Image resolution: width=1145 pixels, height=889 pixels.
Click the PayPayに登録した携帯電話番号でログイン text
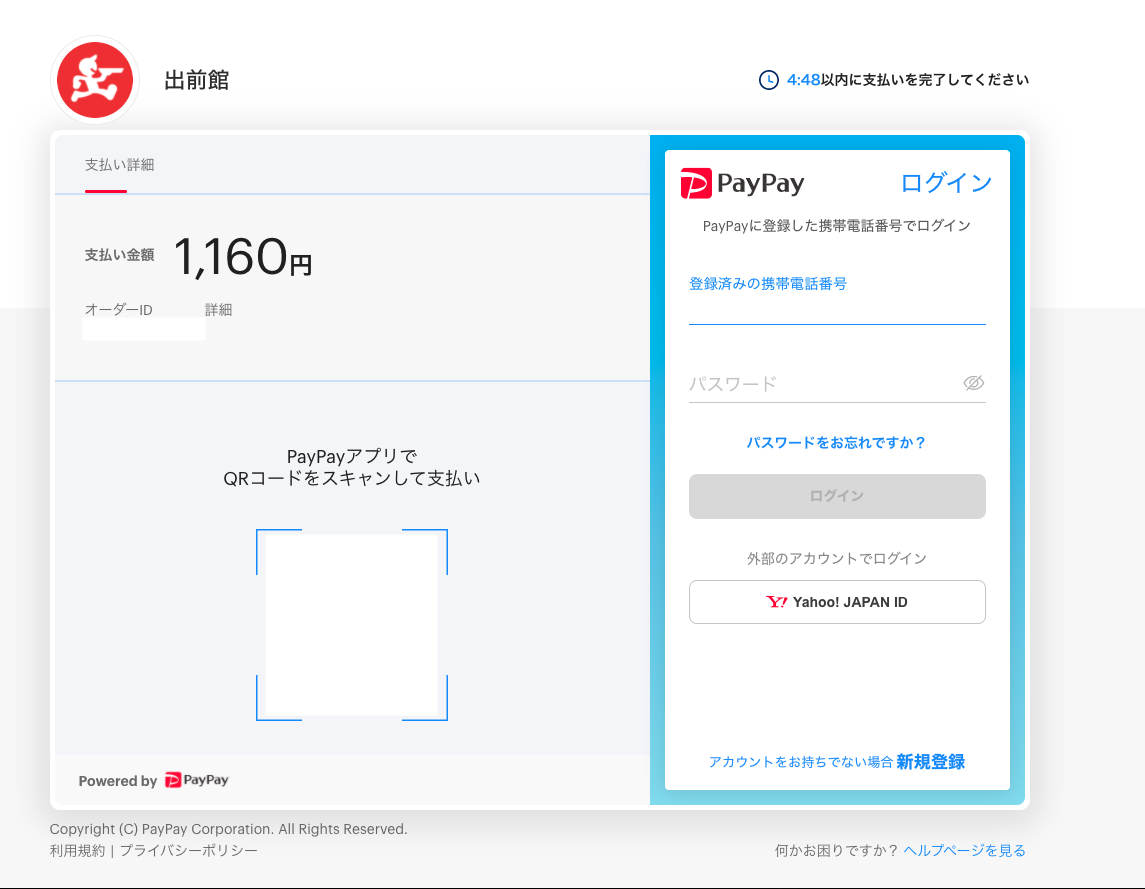(836, 226)
